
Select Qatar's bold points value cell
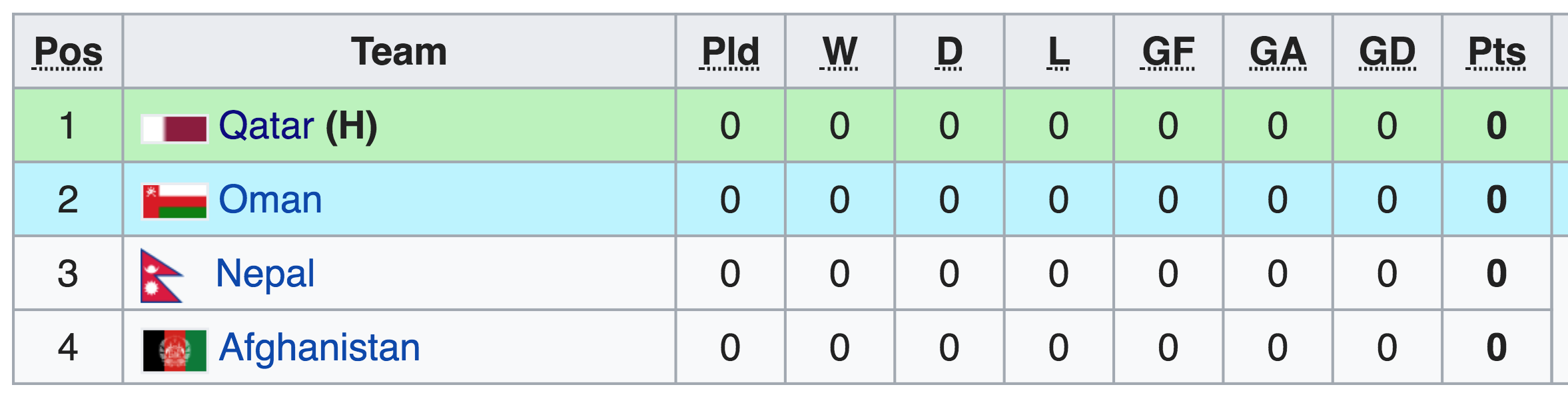(1497, 125)
